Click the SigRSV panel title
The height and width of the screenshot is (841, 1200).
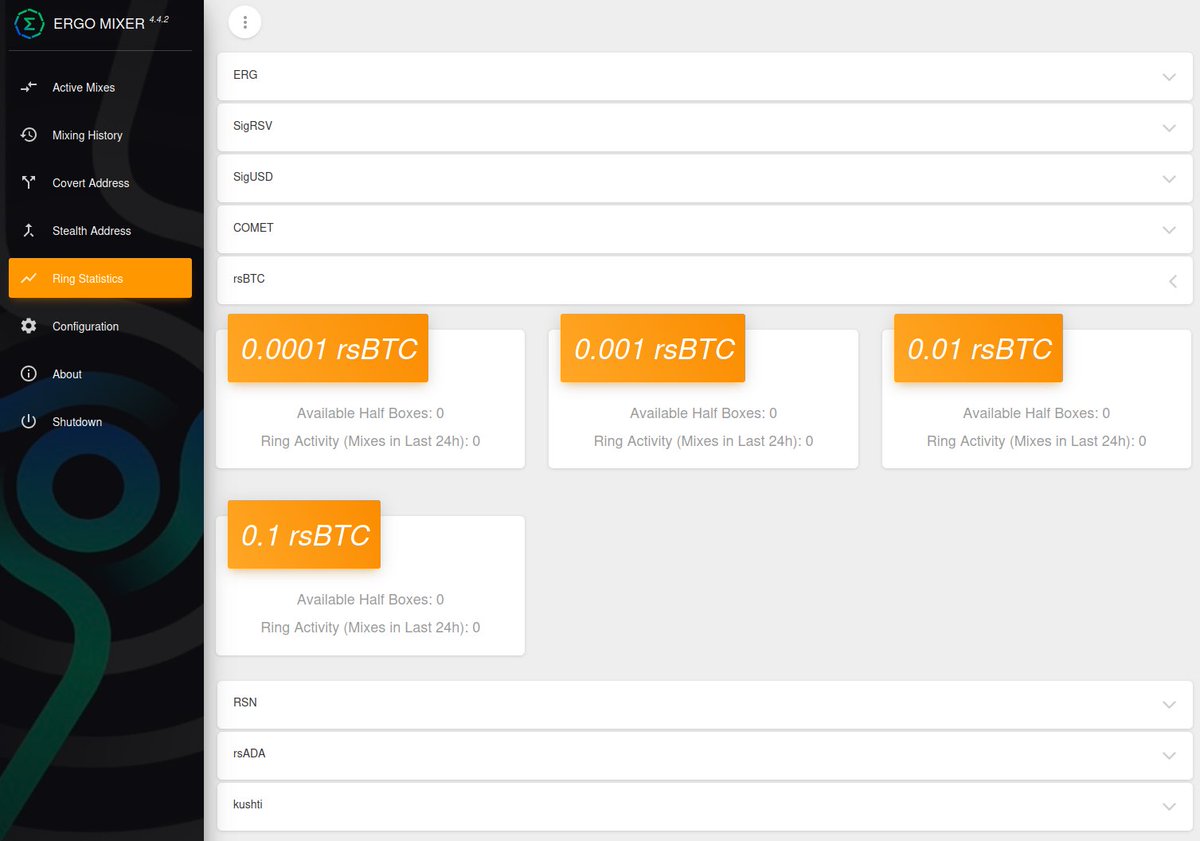252,126
